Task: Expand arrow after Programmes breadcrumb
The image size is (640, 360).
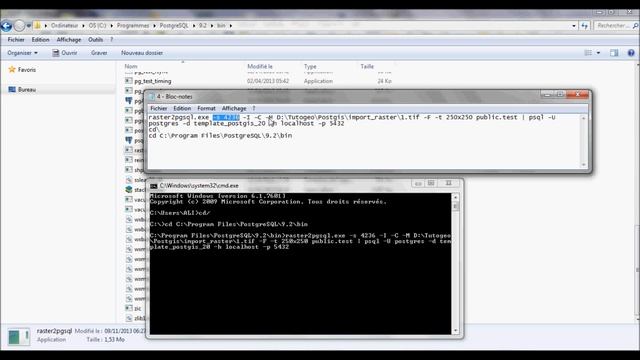Action: [154, 25]
